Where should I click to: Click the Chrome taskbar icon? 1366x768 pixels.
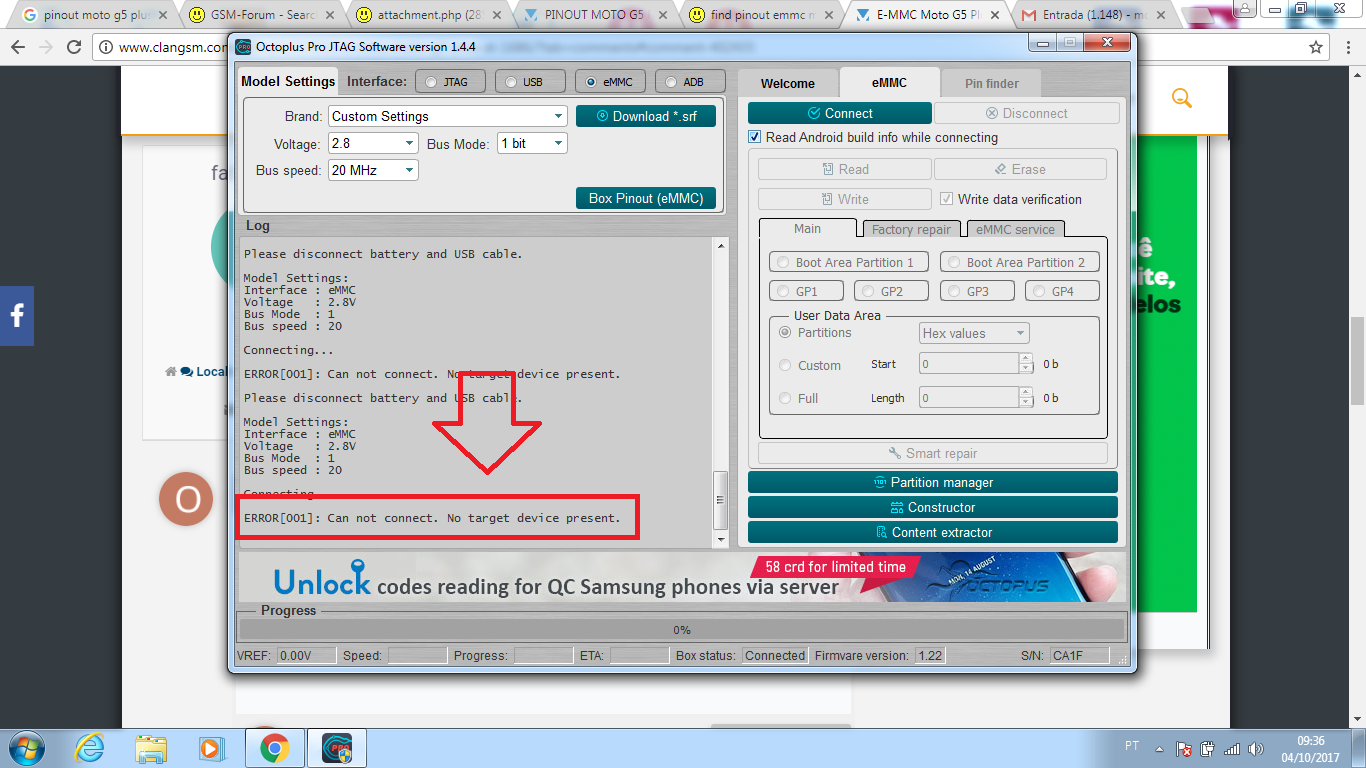[x=275, y=748]
